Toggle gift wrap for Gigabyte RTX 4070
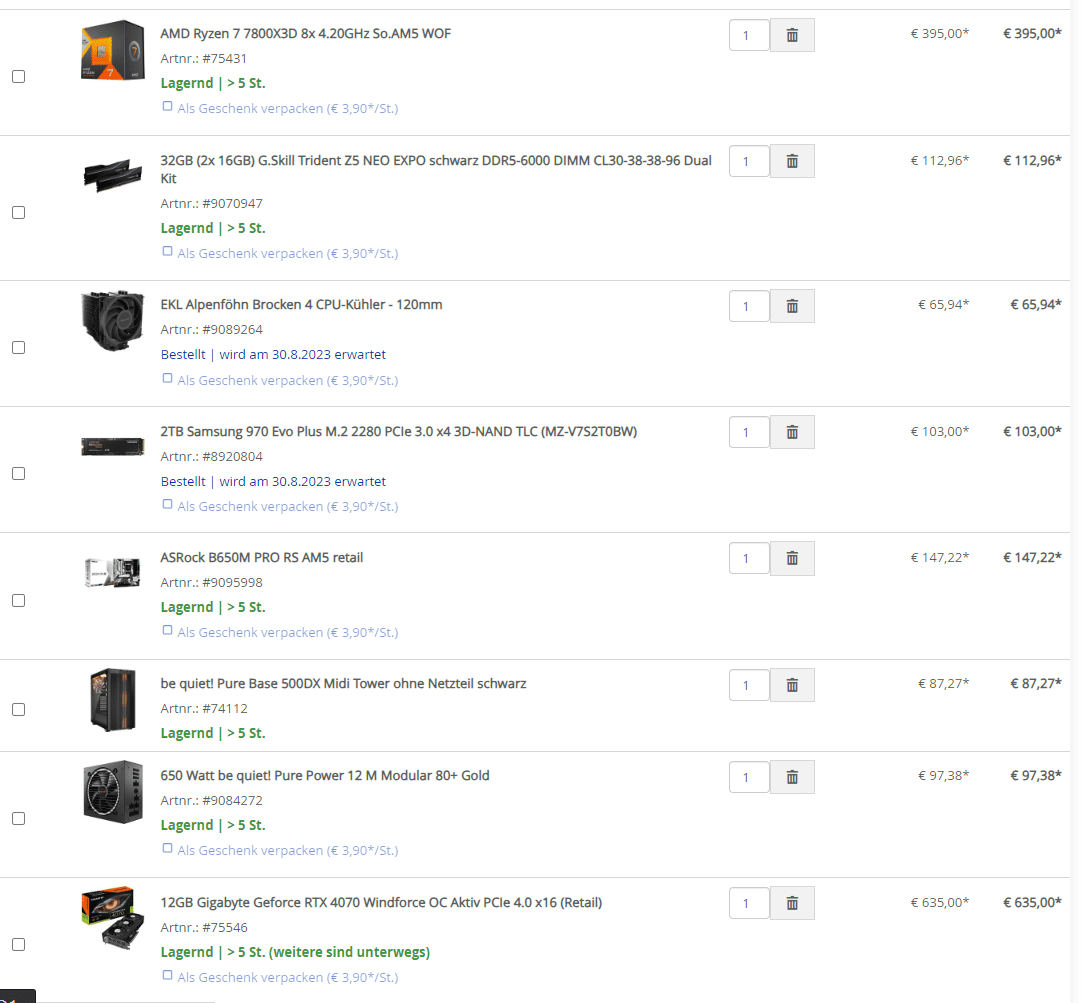 (167, 975)
